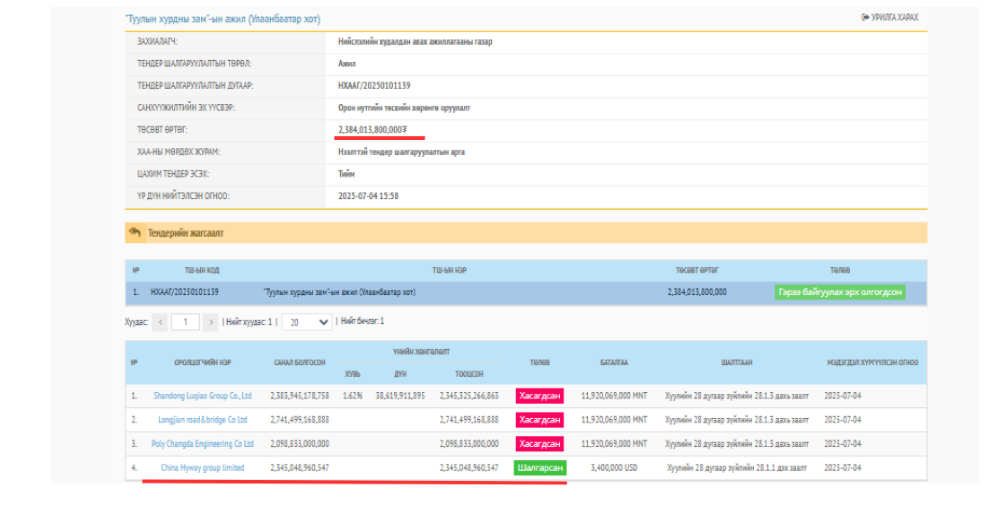Click the back arrow icon beside Тендерийн жагсаалт
Viewport: 1000px width, 516px height.
[x=135, y=232]
